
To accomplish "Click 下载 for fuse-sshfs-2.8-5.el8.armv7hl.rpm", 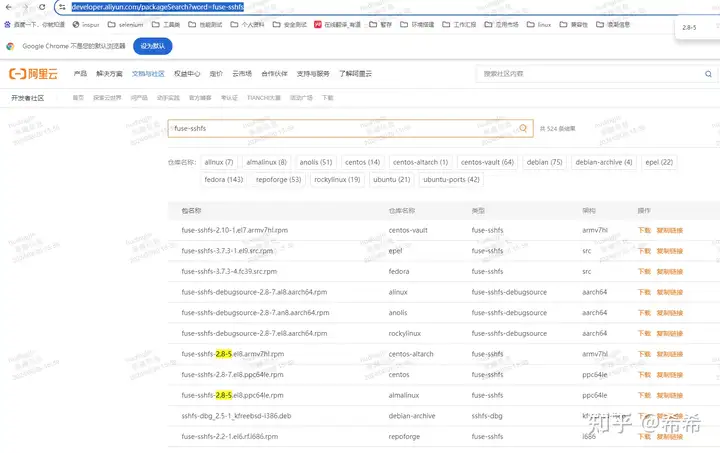I will pos(644,354).
